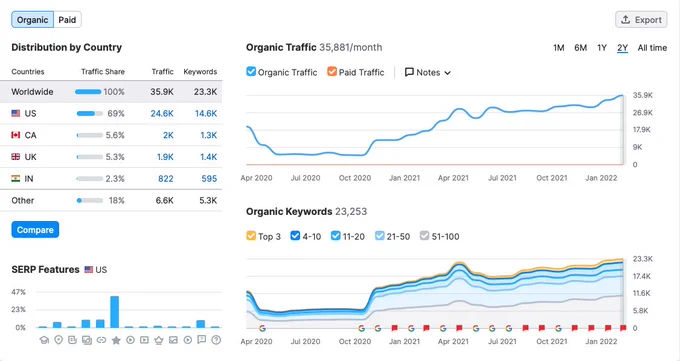
Task: Open the US keywords value 14.6K
Action: pyautogui.click(x=206, y=113)
